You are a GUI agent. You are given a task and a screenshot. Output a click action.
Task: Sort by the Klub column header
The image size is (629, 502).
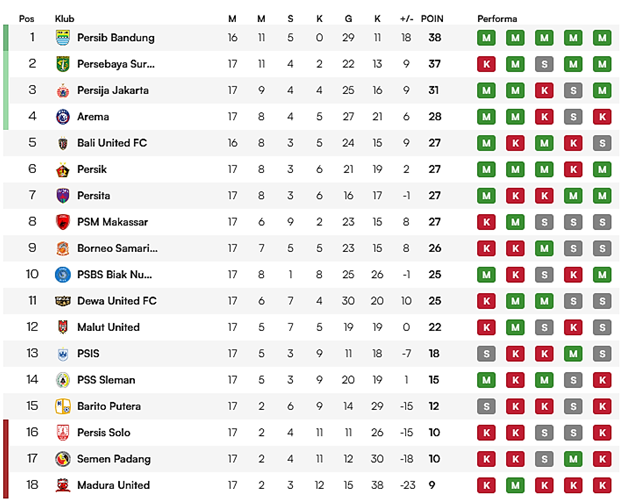66,19
